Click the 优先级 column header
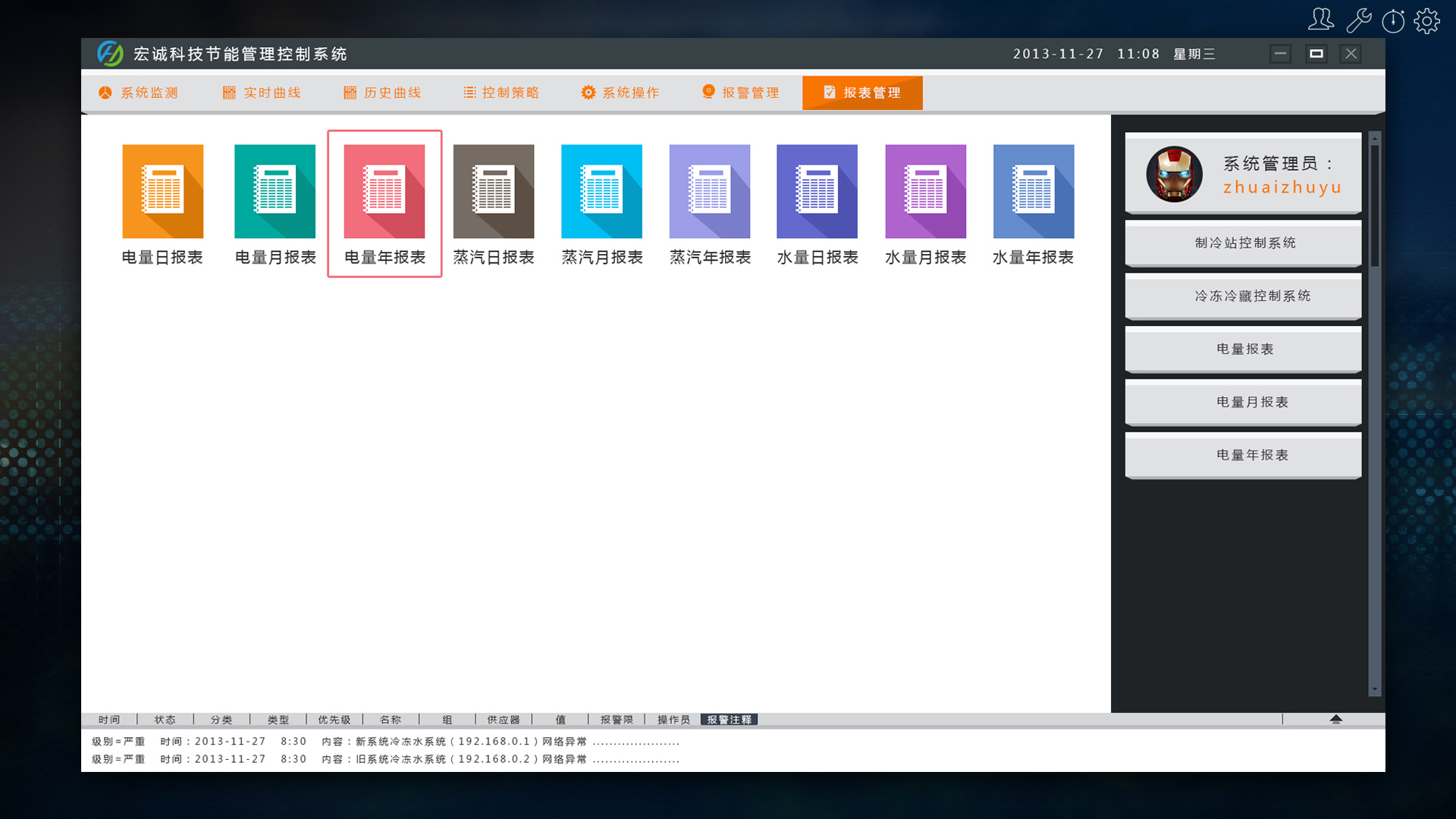 click(x=334, y=720)
